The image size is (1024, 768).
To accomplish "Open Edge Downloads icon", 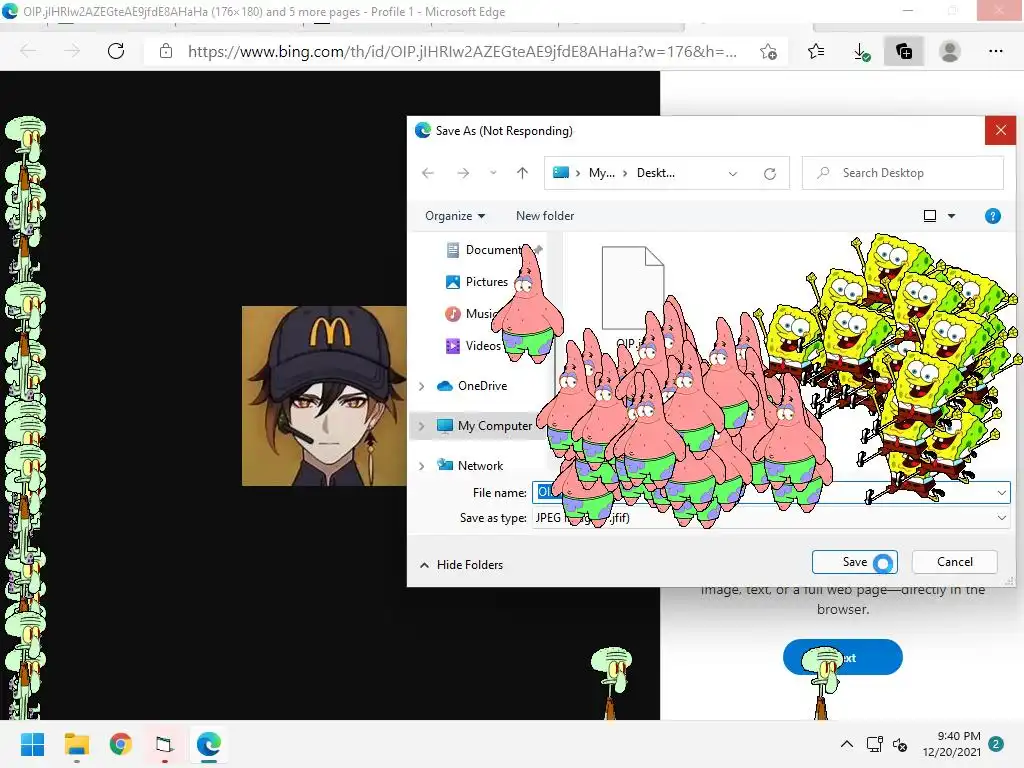I will tap(861, 52).
